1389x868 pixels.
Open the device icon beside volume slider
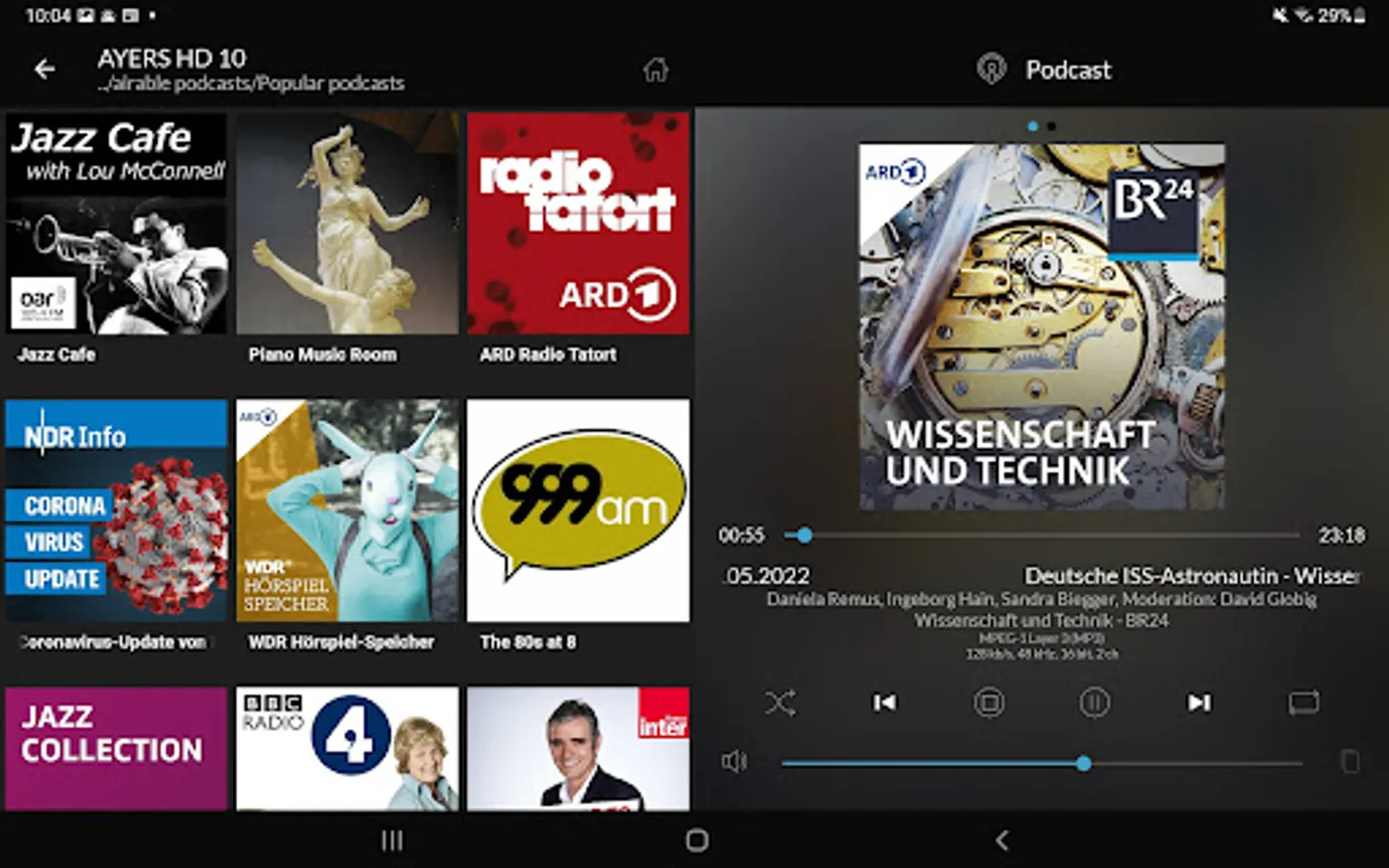click(1349, 762)
